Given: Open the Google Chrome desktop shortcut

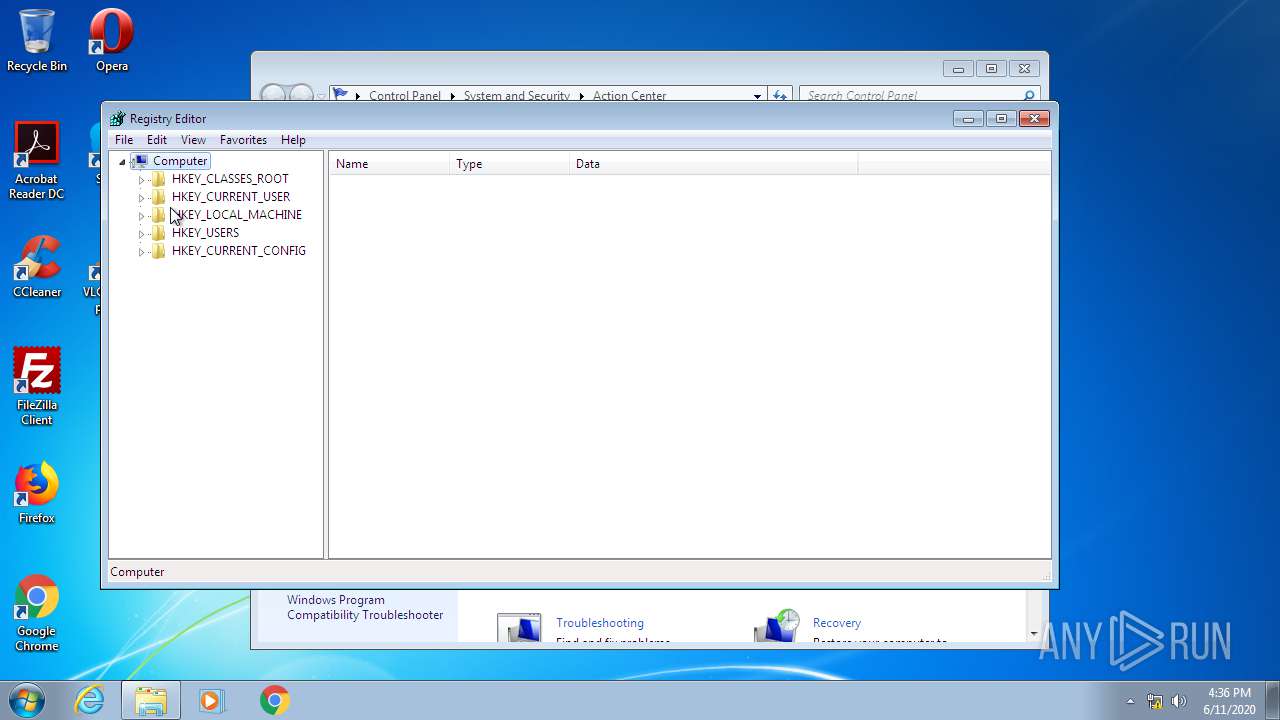Looking at the screenshot, I should pyautogui.click(x=37, y=613).
